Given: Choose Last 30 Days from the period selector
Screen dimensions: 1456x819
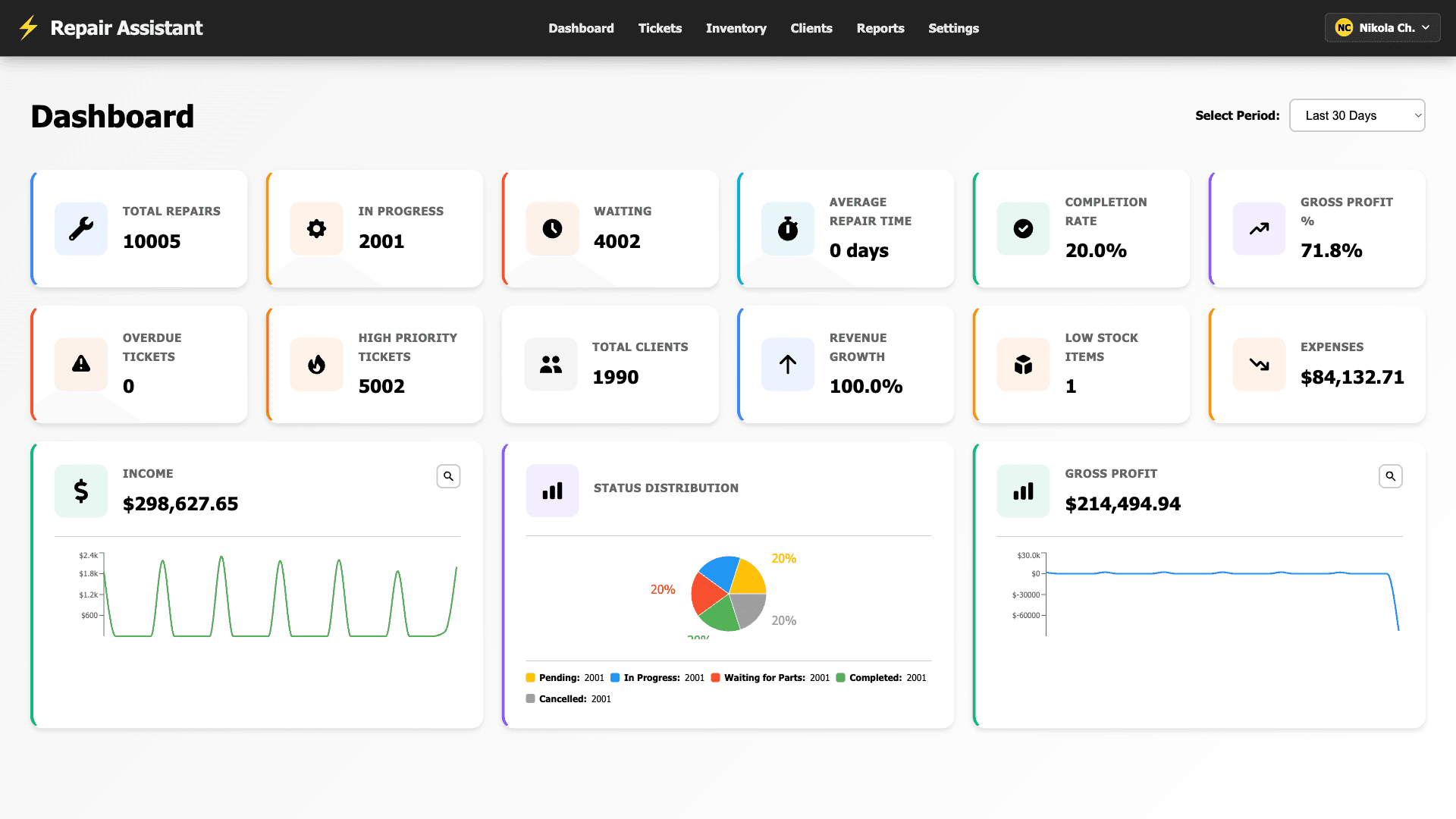Looking at the screenshot, I should (x=1357, y=115).
